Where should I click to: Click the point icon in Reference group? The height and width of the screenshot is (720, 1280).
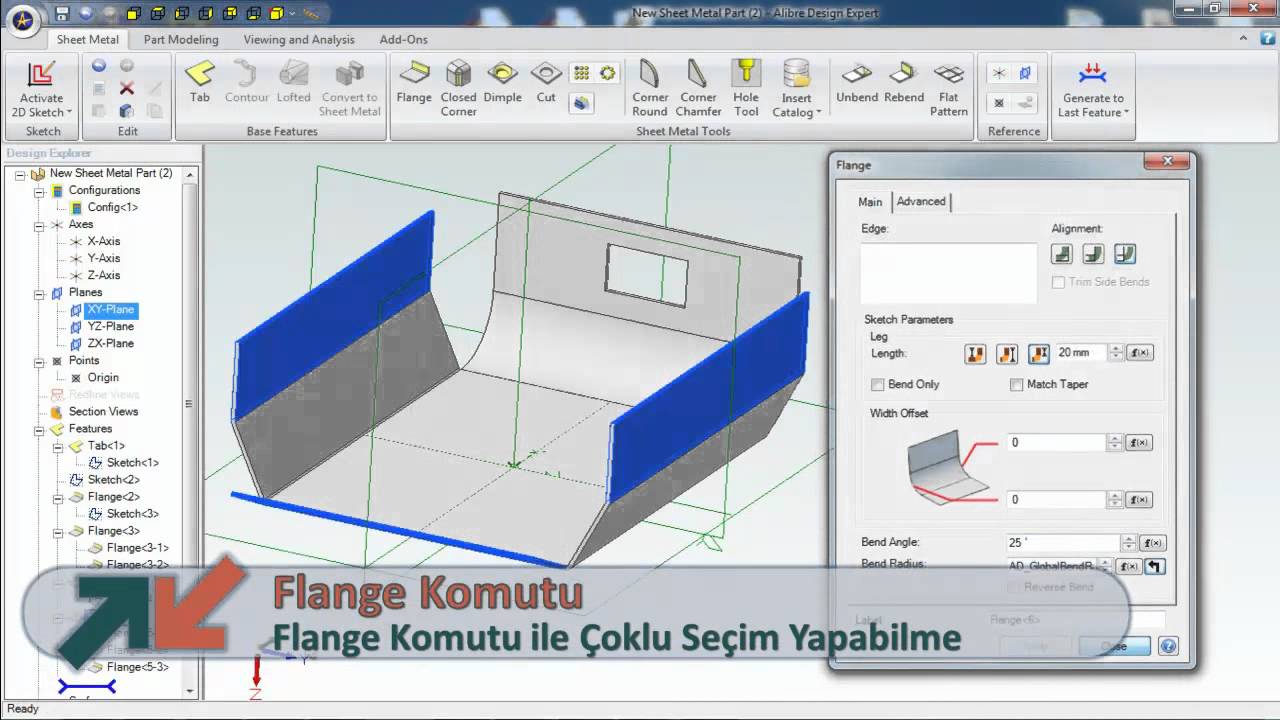tap(999, 102)
